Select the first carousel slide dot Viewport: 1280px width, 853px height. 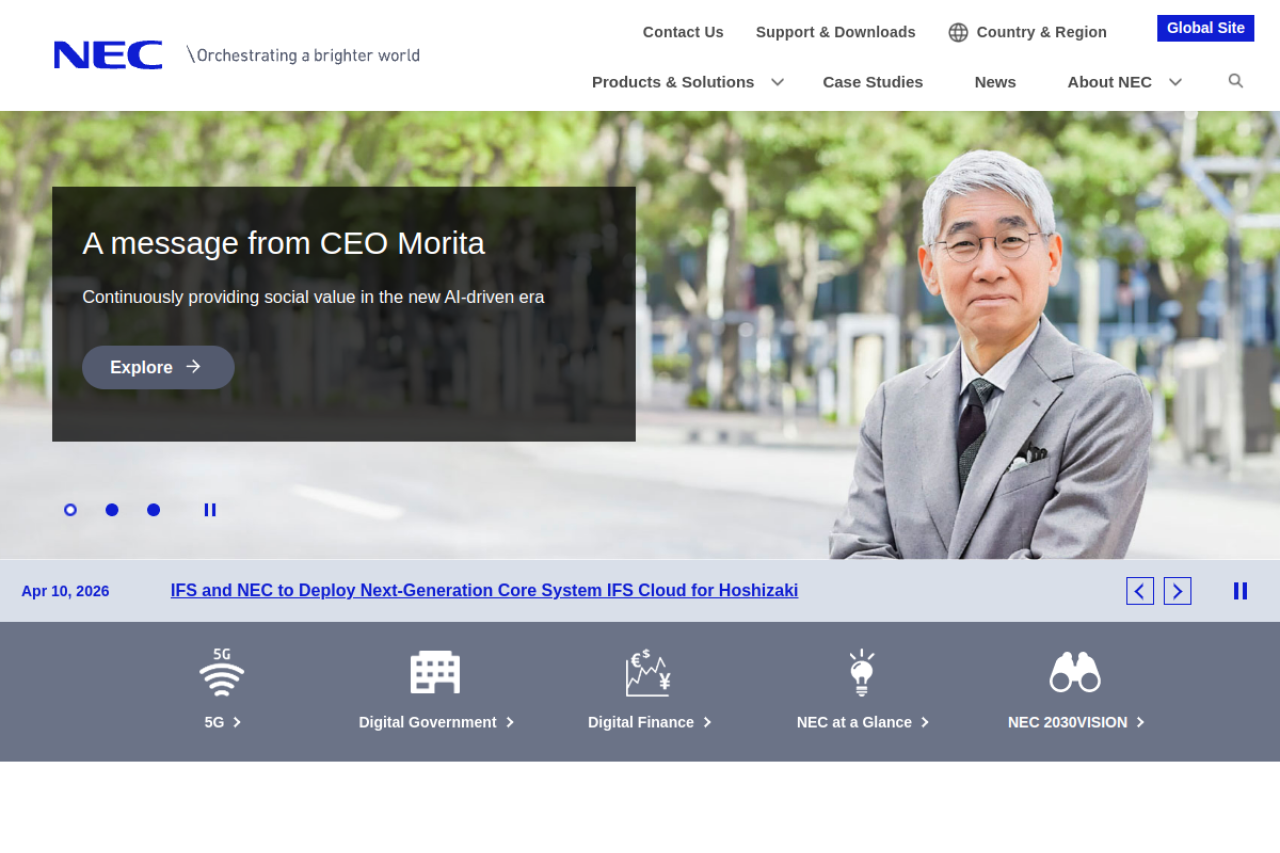pos(70,510)
